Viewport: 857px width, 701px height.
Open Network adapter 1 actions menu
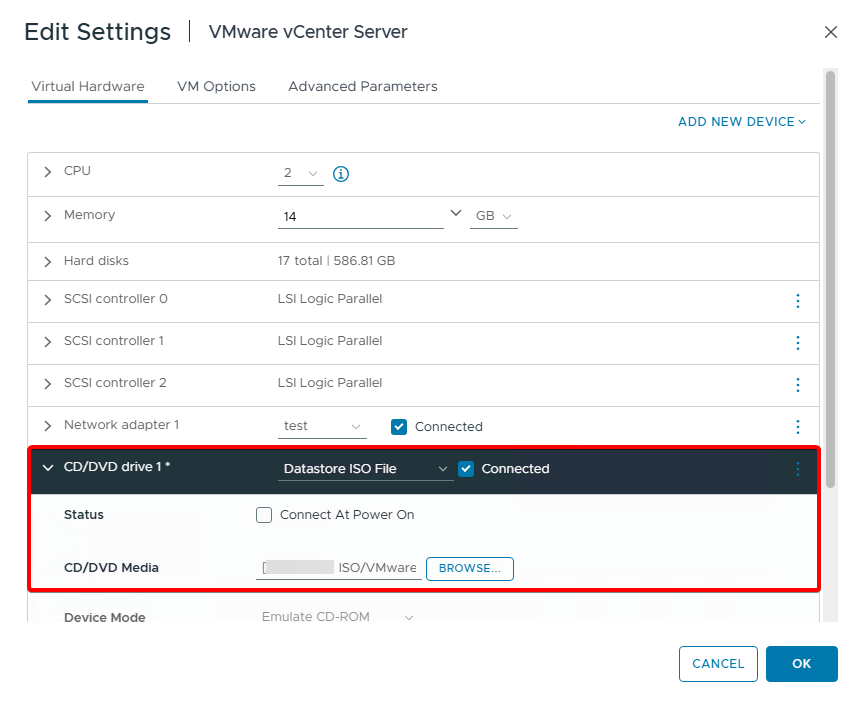pos(797,427)
